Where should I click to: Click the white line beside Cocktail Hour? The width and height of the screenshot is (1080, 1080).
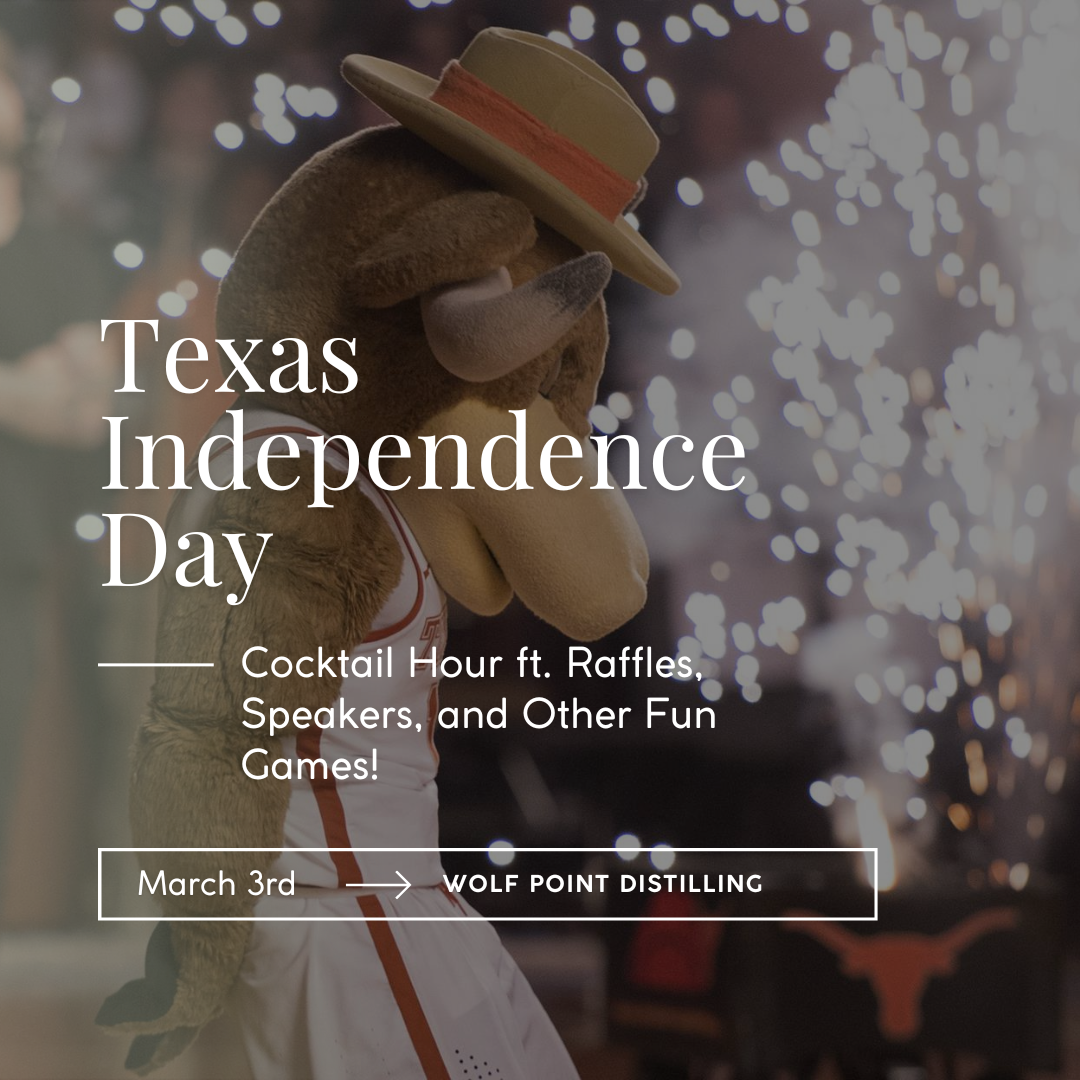tap(156, 665)
